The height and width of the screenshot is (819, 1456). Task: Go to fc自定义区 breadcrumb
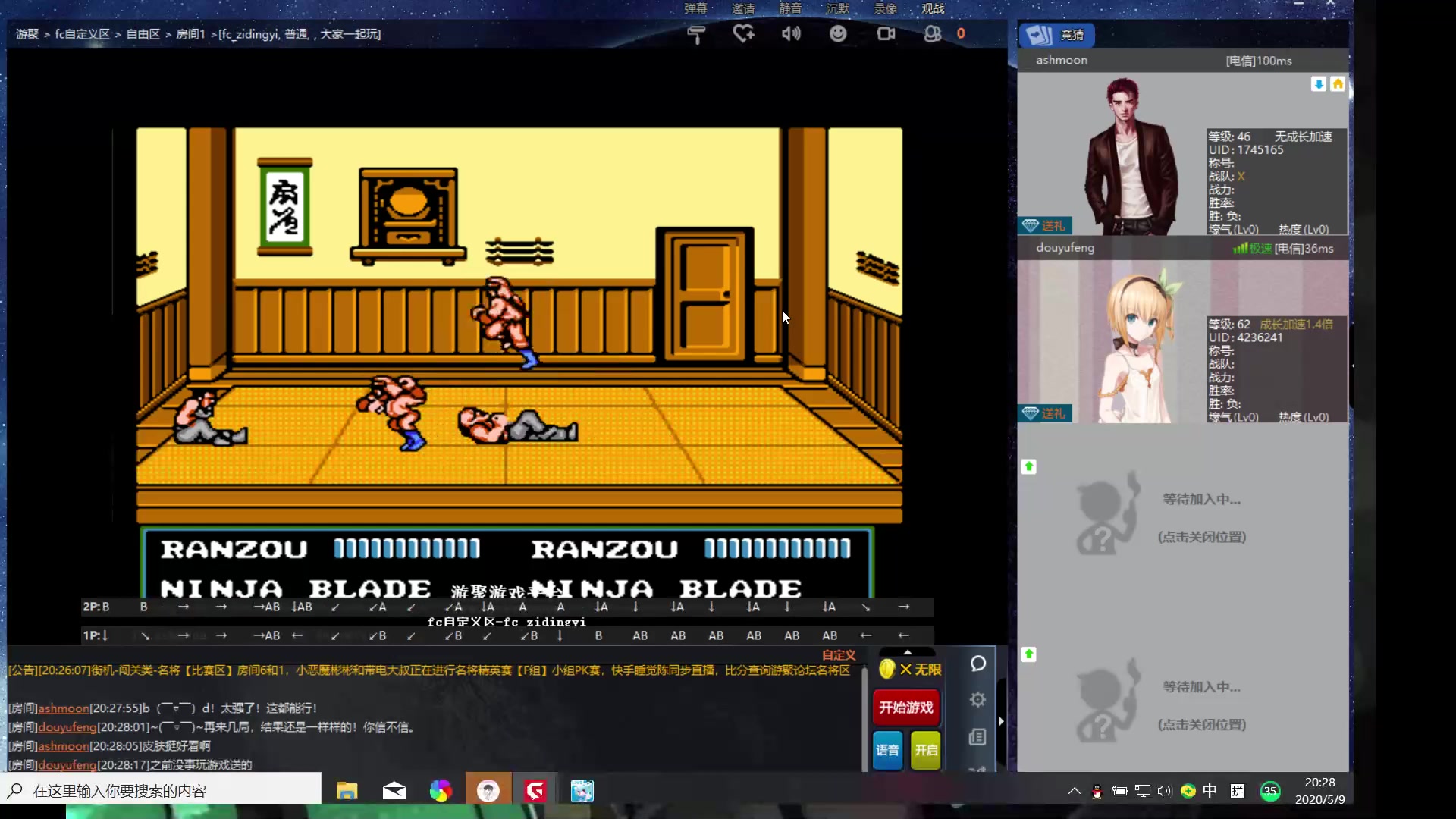tap(83, 34)
